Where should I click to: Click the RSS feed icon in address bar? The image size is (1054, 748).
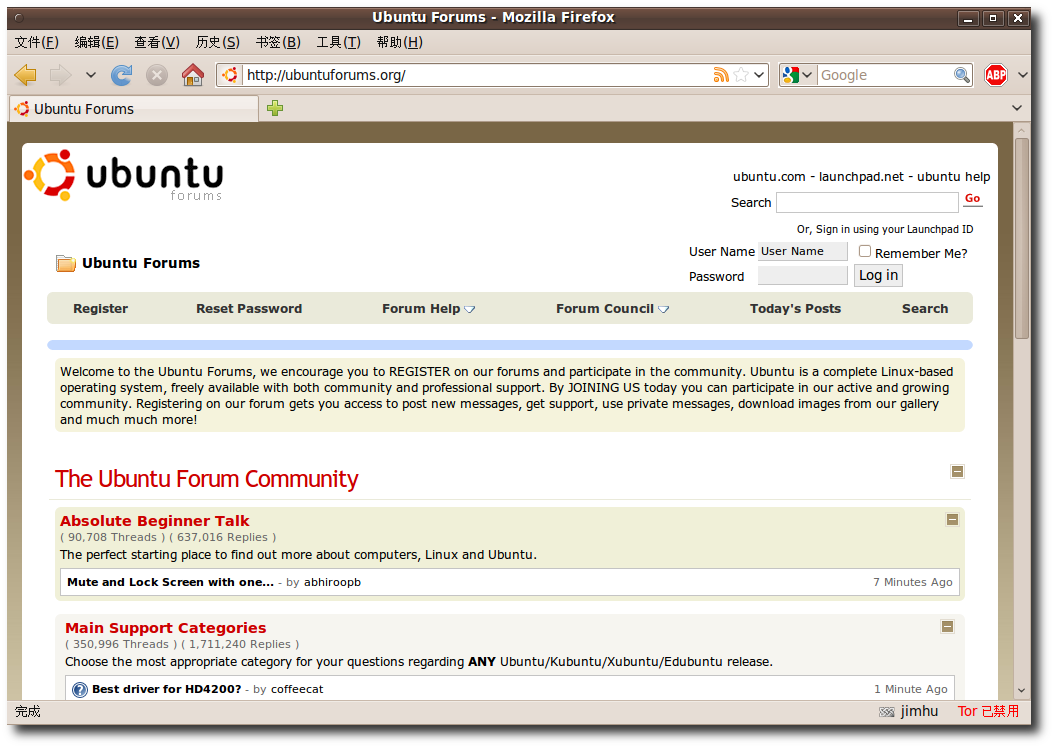pos(721,75)
